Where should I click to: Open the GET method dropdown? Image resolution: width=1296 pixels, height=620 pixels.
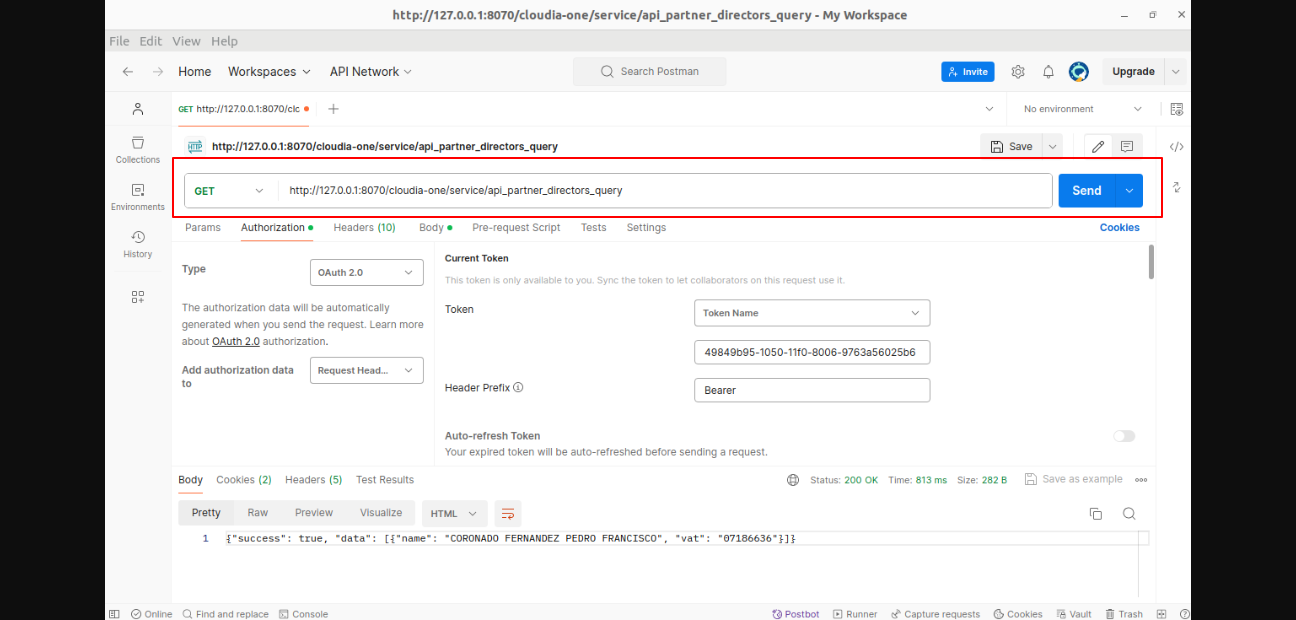[231, 191]
